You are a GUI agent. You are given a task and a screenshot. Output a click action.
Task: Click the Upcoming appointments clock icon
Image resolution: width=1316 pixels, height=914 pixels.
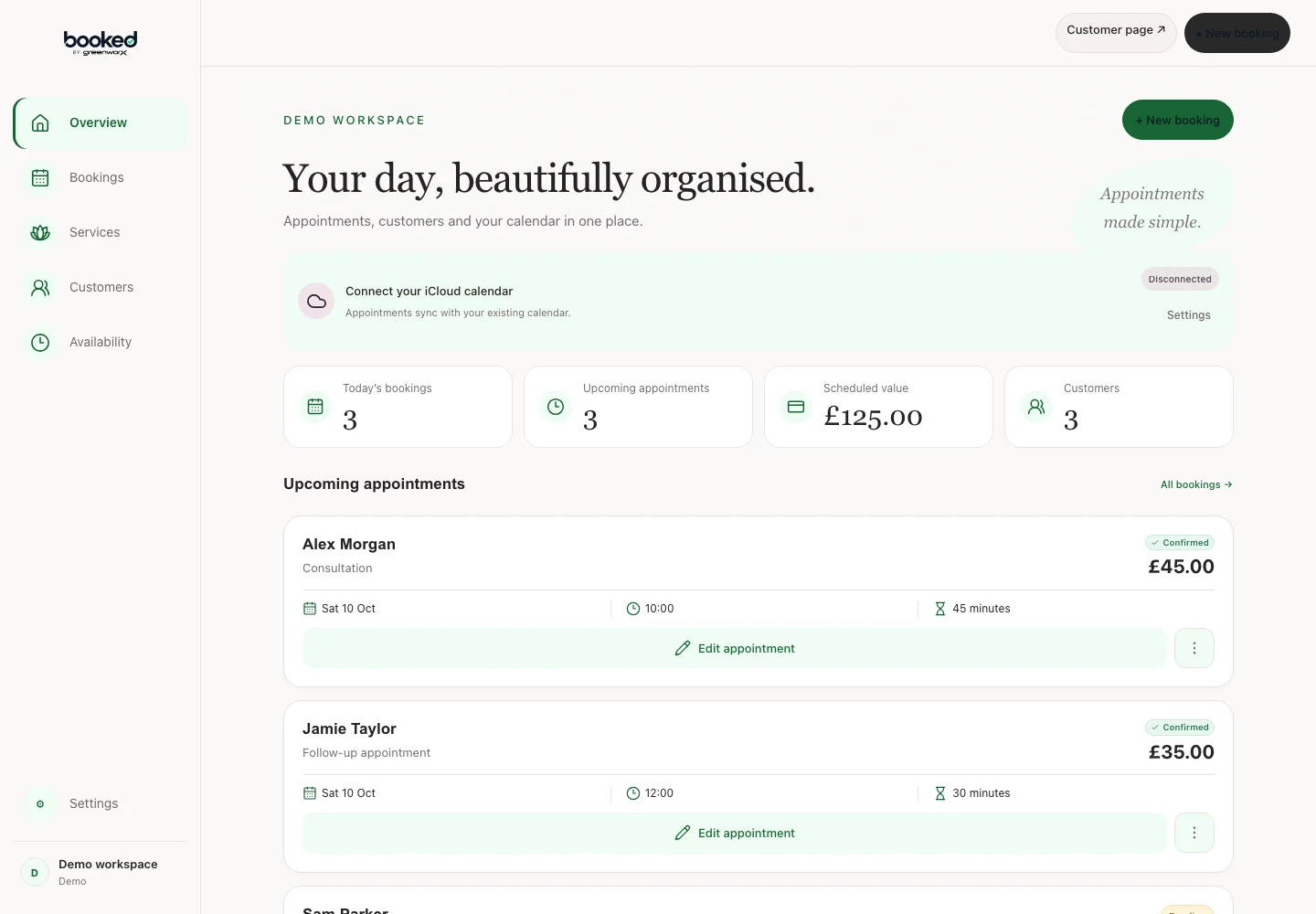tap(556, 407)
